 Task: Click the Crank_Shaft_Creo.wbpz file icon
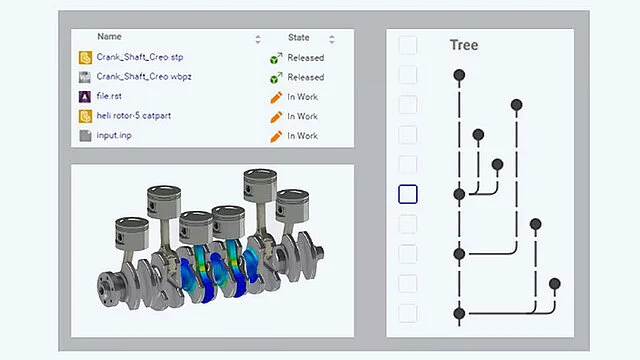click(85, 77)
